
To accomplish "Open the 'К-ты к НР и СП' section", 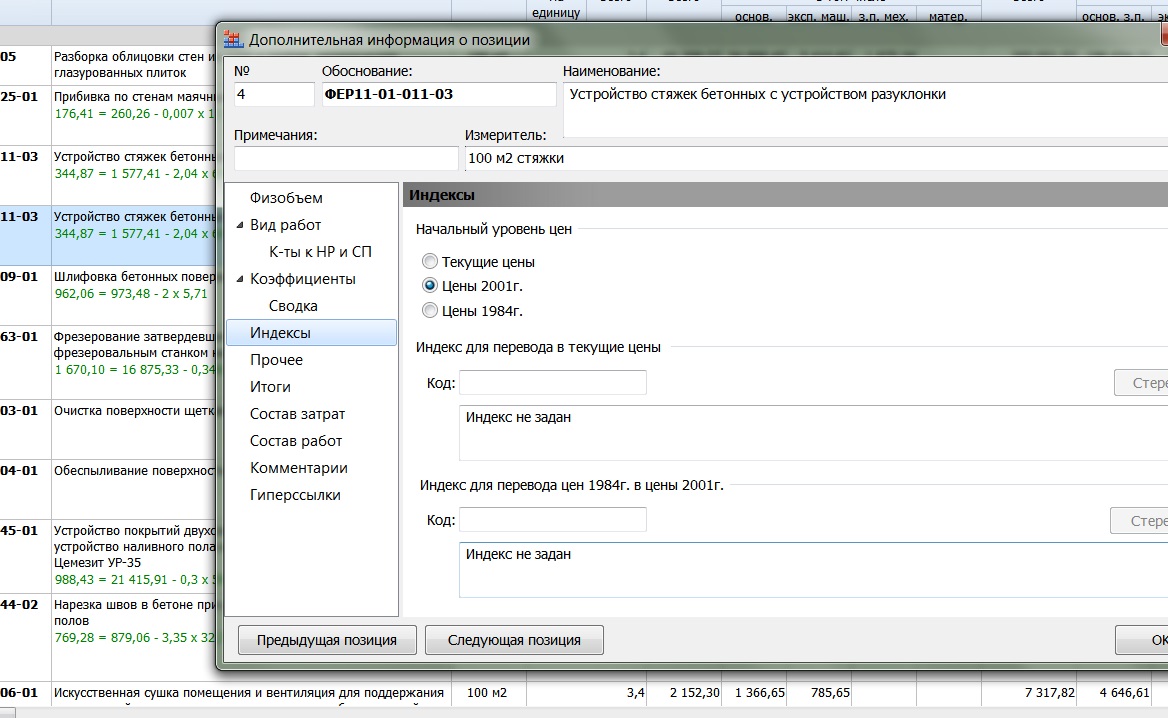I will click(320, 252).
